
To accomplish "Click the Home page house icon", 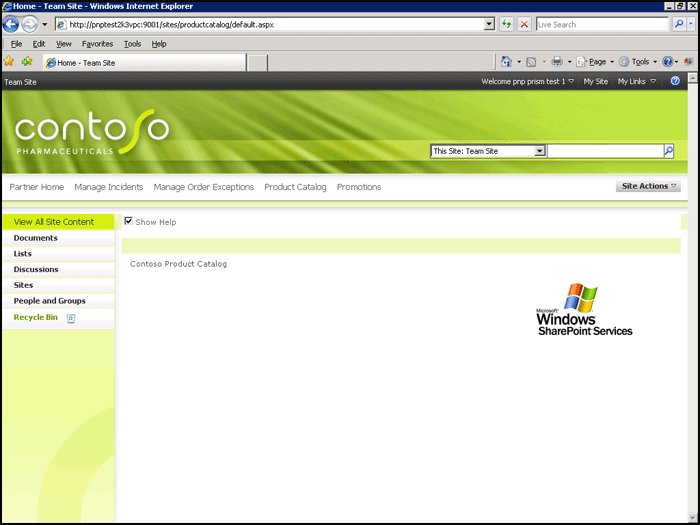I will 506,62.
